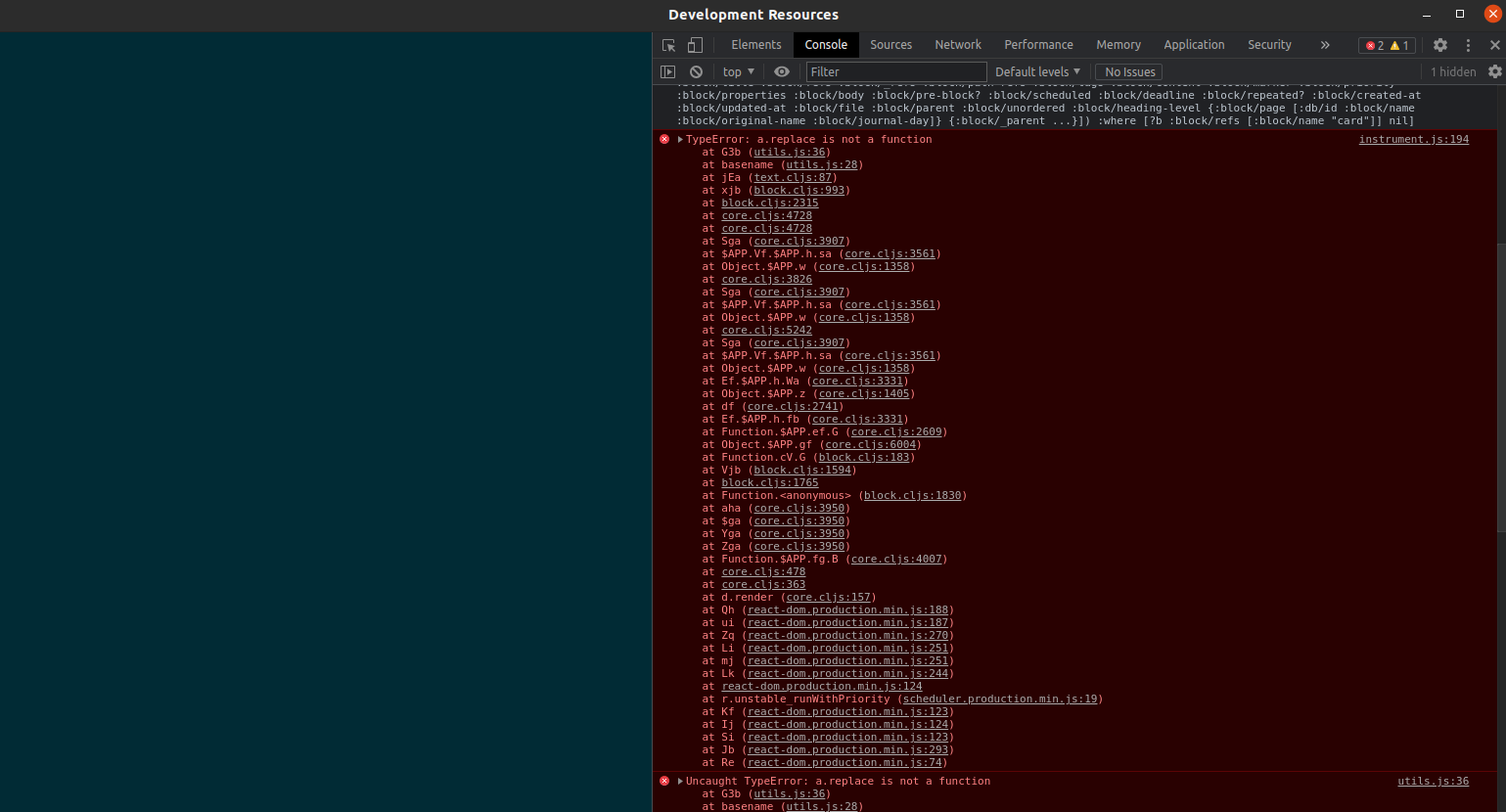
Task: Open the instrument.js:194 source link
Action: [x=1414, y=140]
